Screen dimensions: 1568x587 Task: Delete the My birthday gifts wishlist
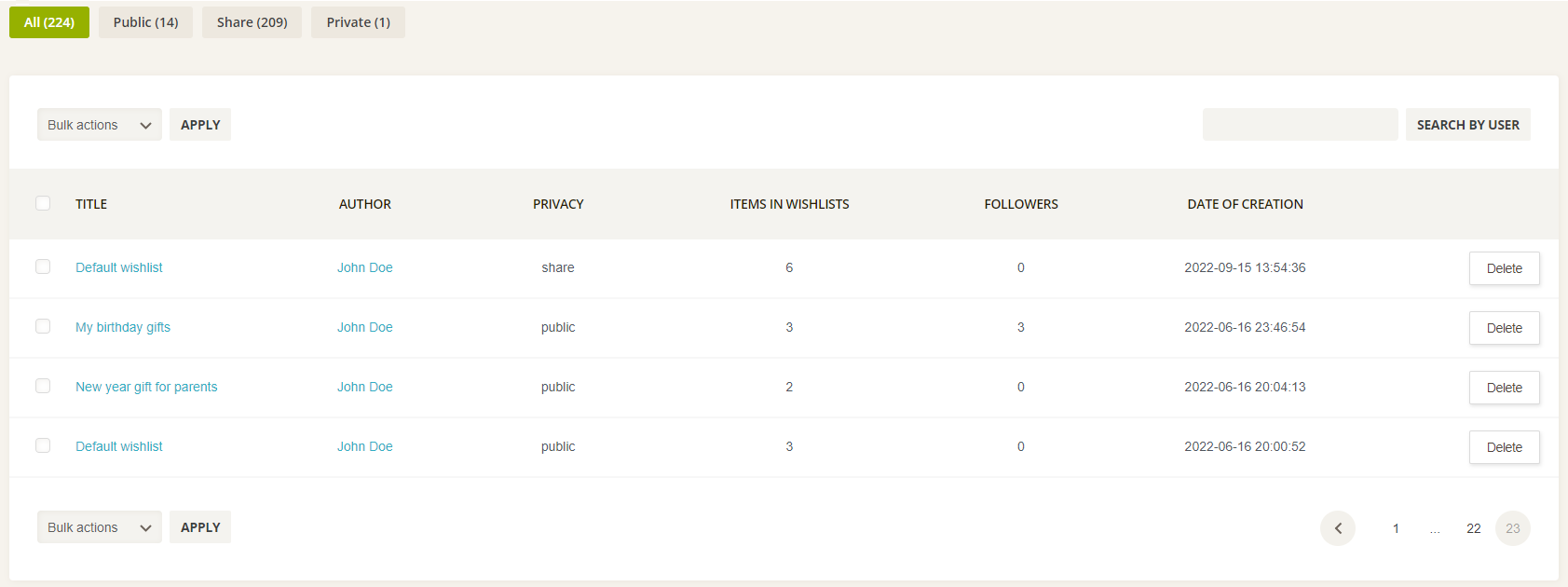coord(1504,328)
